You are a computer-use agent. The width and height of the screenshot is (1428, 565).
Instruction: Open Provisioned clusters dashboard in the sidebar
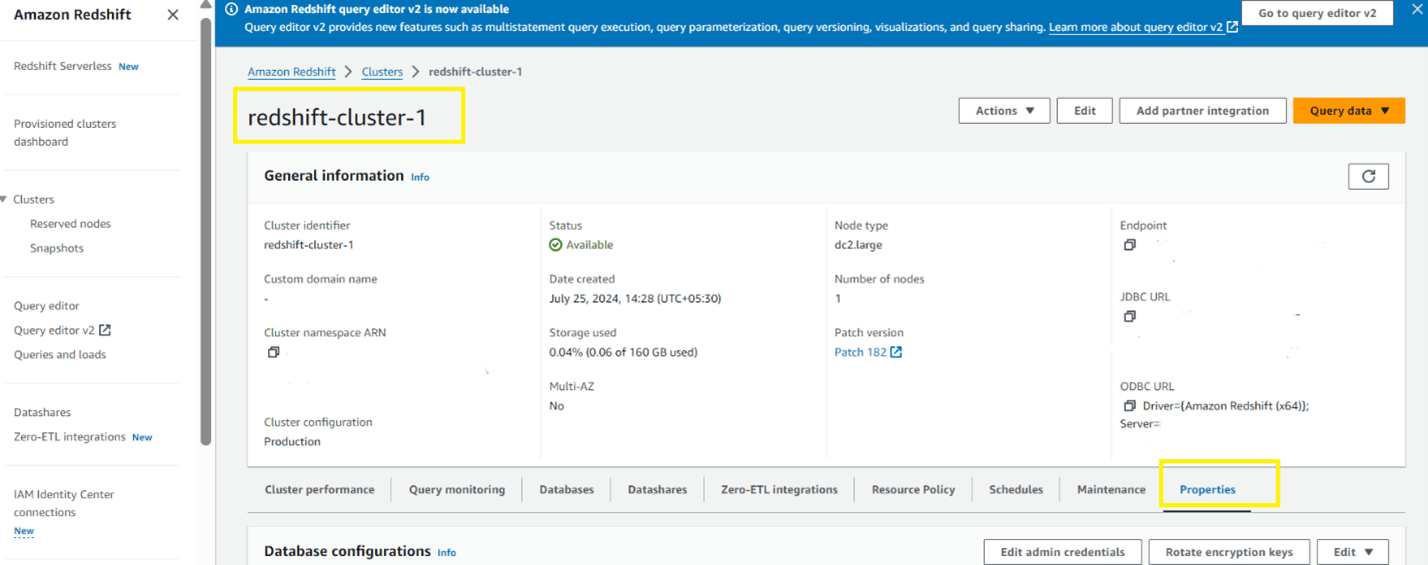[x=65, y=133]
